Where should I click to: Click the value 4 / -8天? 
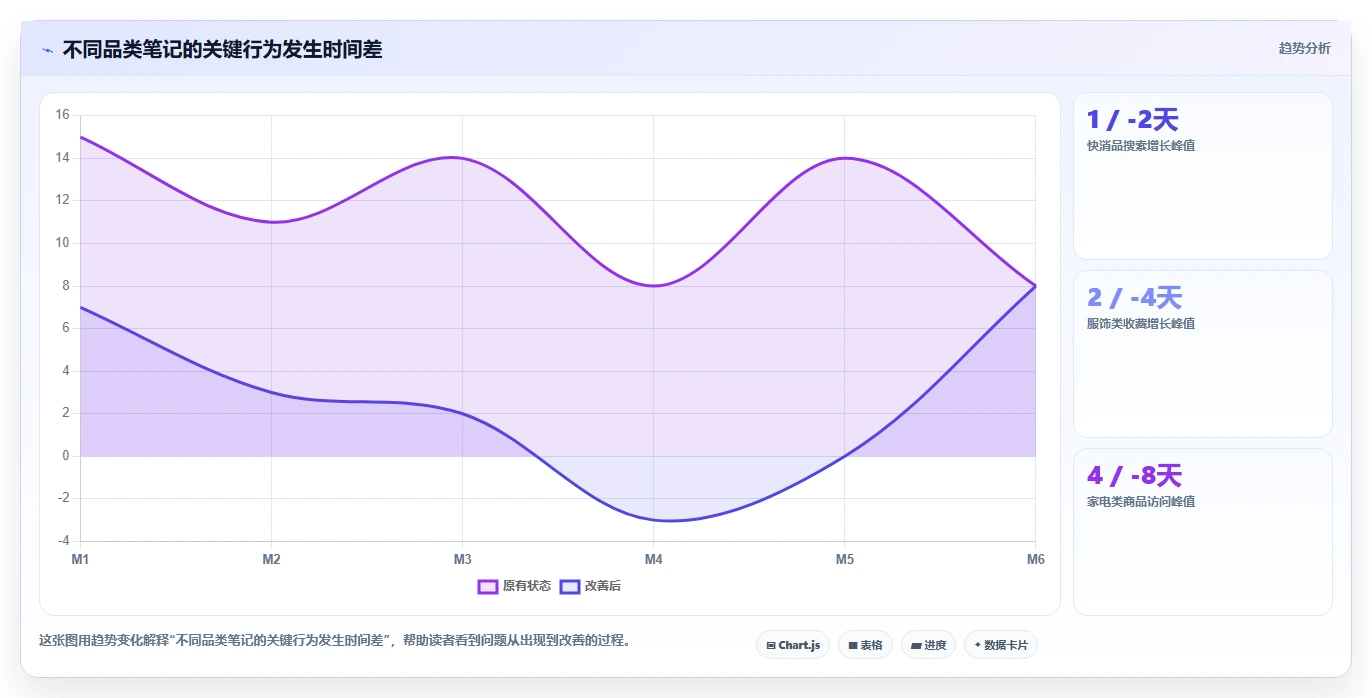coord(1135,476)
